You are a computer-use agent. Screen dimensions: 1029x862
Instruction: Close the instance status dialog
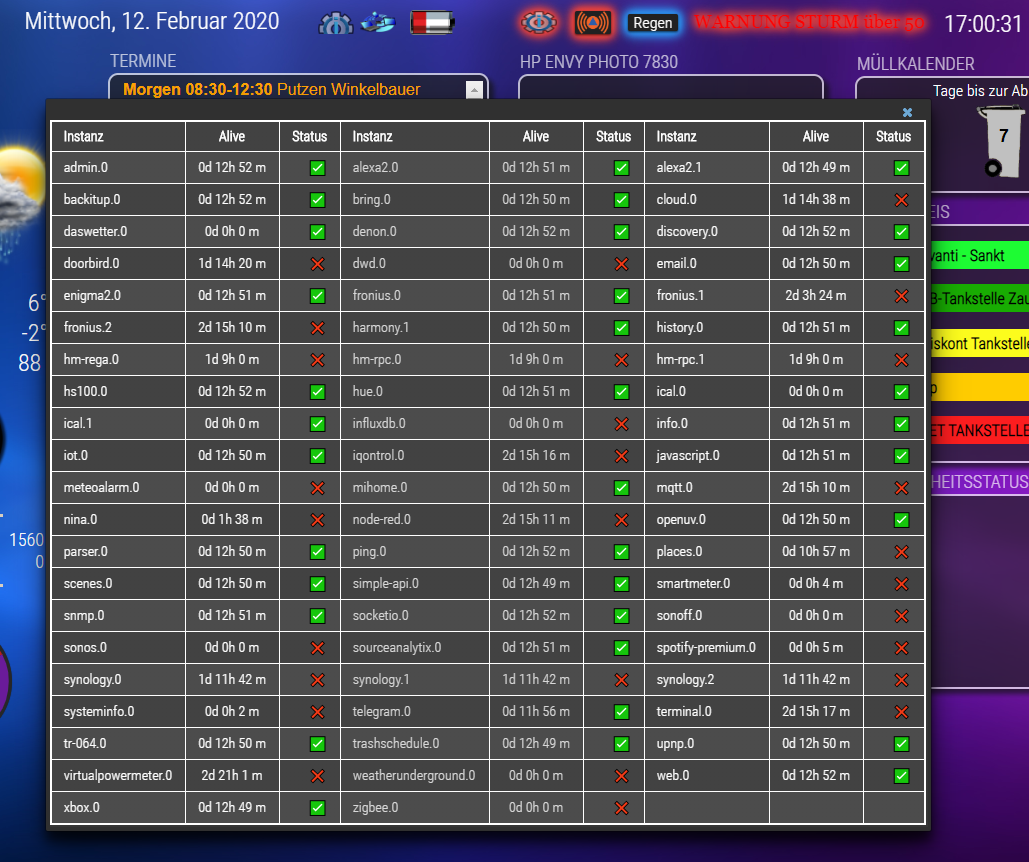[907, 112]
